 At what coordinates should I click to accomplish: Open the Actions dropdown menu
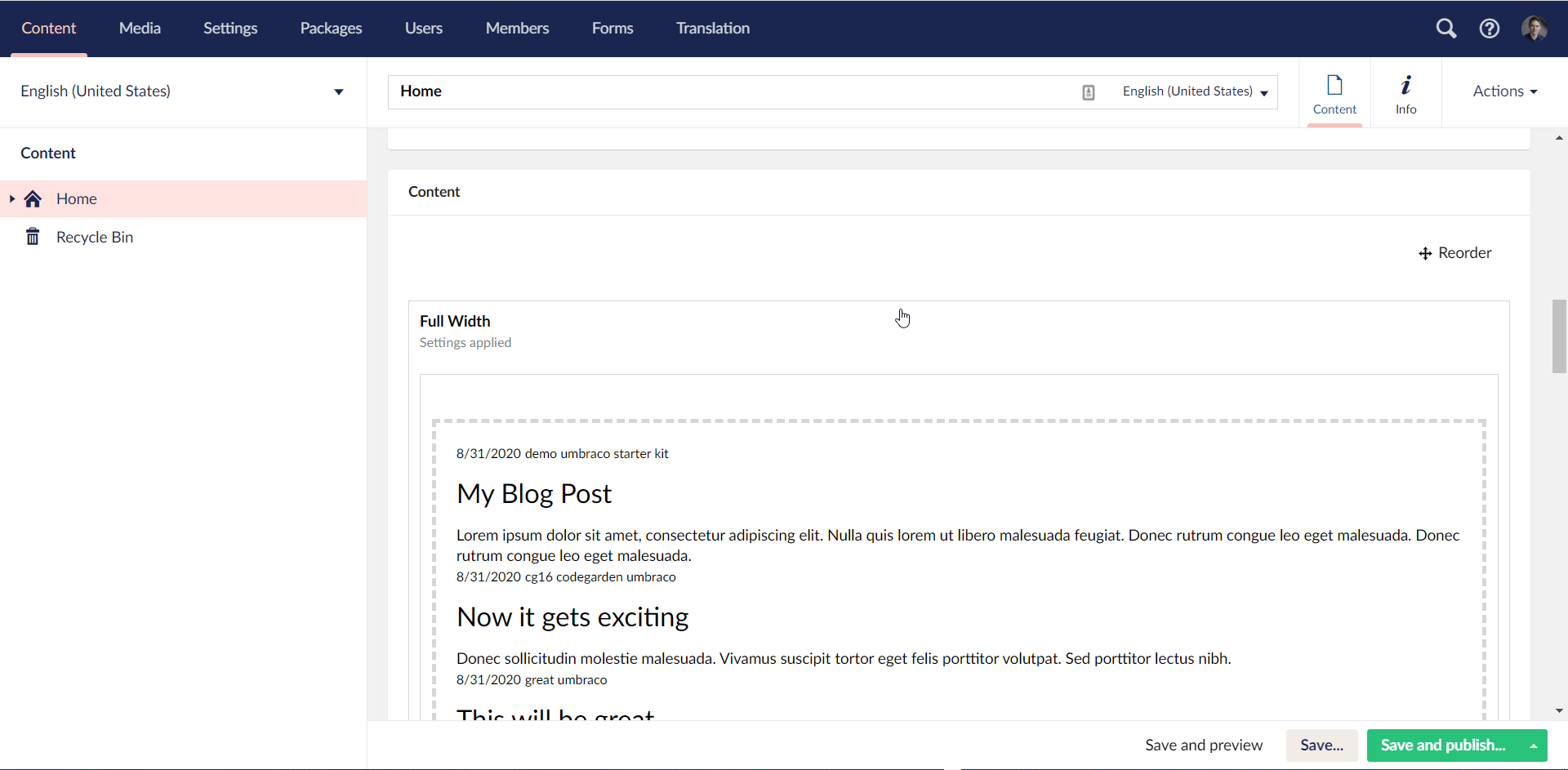1504,91
